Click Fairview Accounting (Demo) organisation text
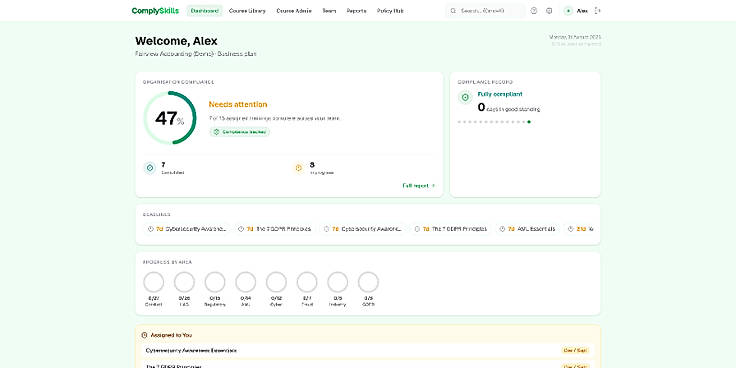 [x=174, y=54]
